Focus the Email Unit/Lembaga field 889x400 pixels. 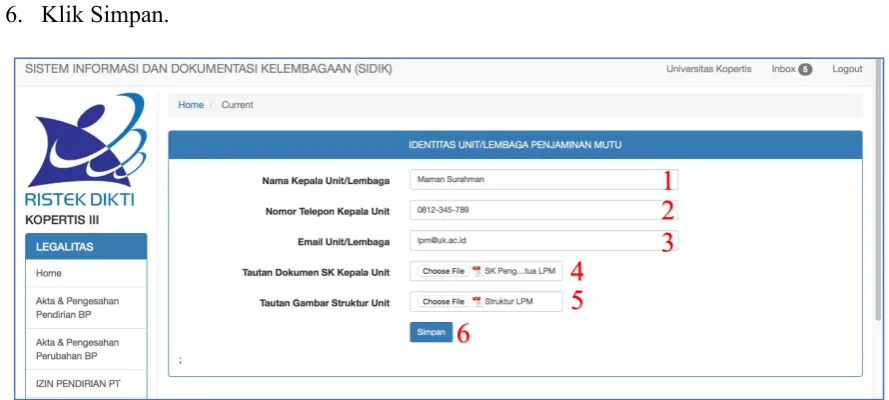point(544,241)
